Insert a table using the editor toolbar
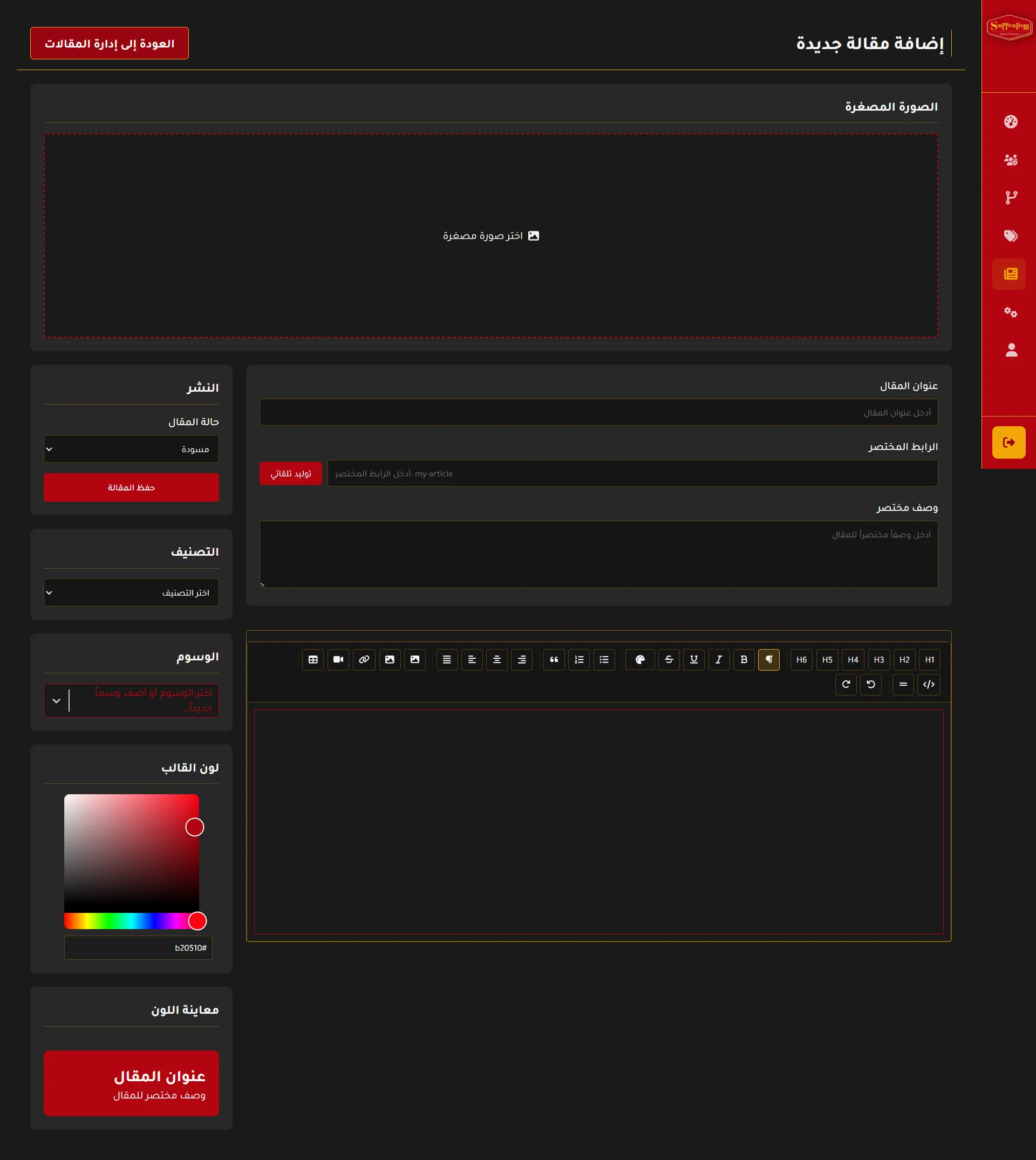This screenshot has width=1036, height=1160. 313,660
